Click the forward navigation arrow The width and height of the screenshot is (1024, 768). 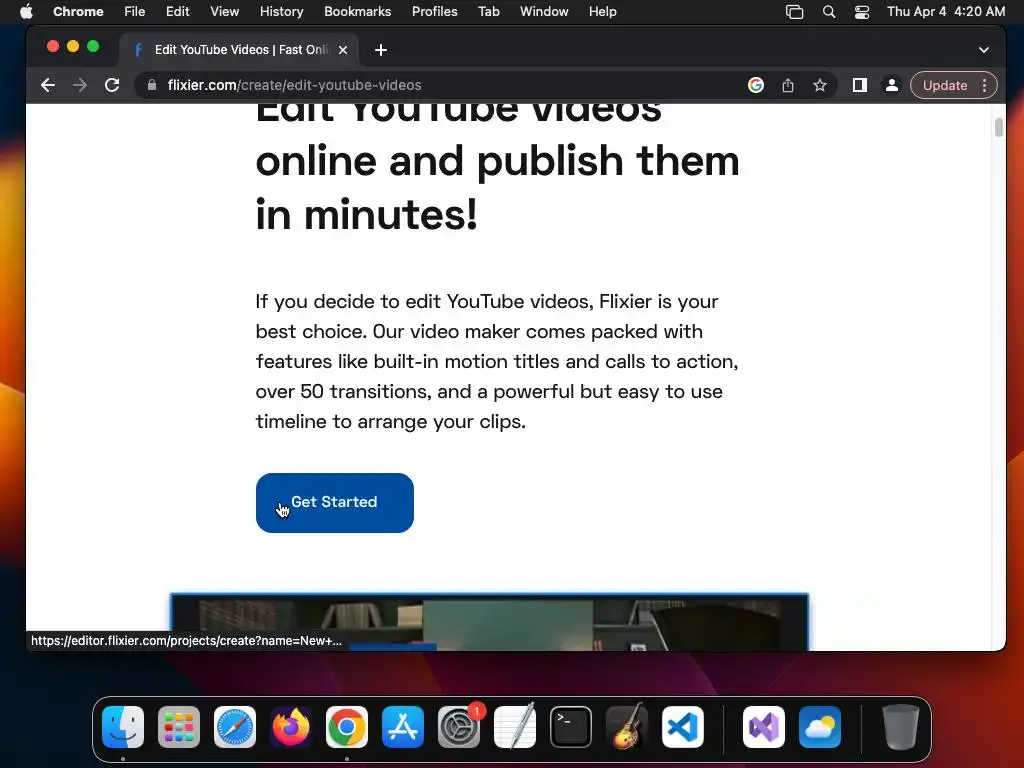pyautogui.click(x=80, y=85)
